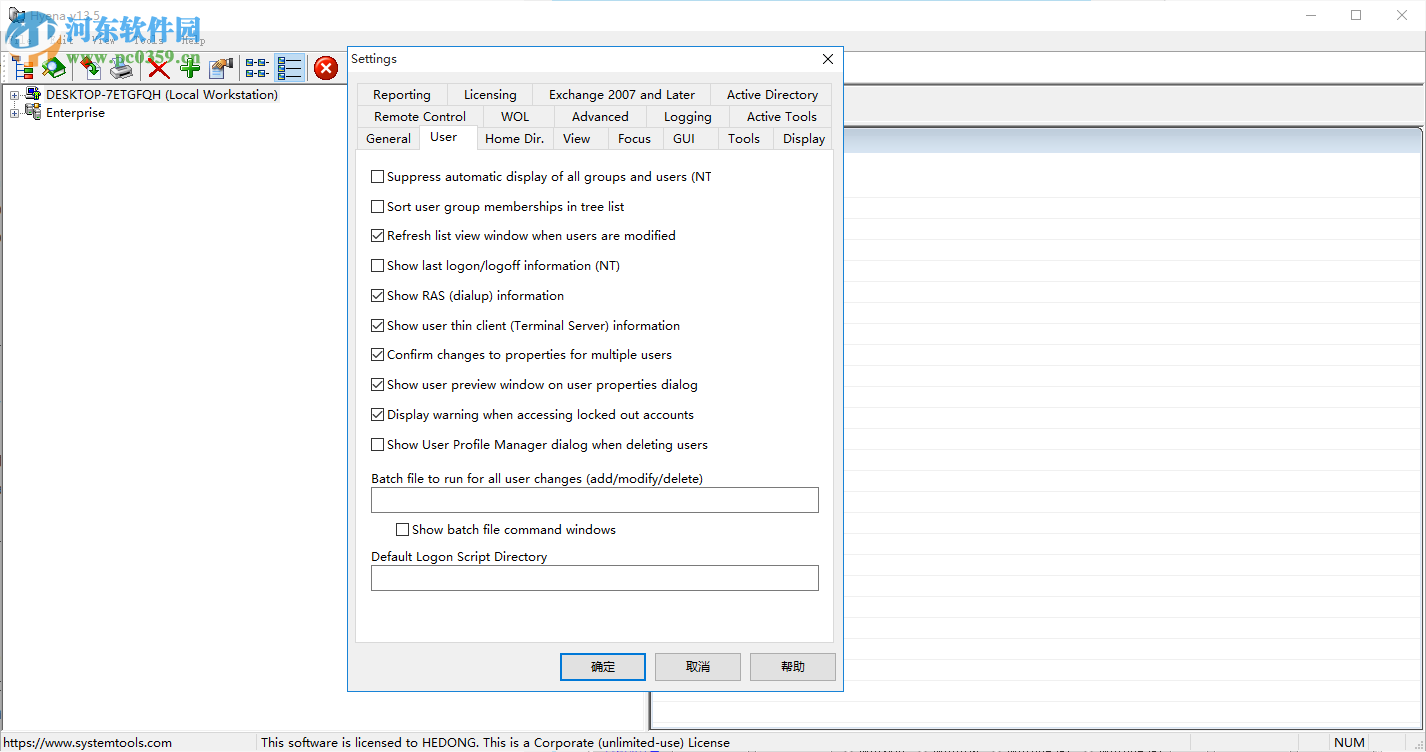Enable Suppress automatic display of all groups
The height and width of the screenshot is (752, 1426).
pyautogui.click(x=378, y=177)
